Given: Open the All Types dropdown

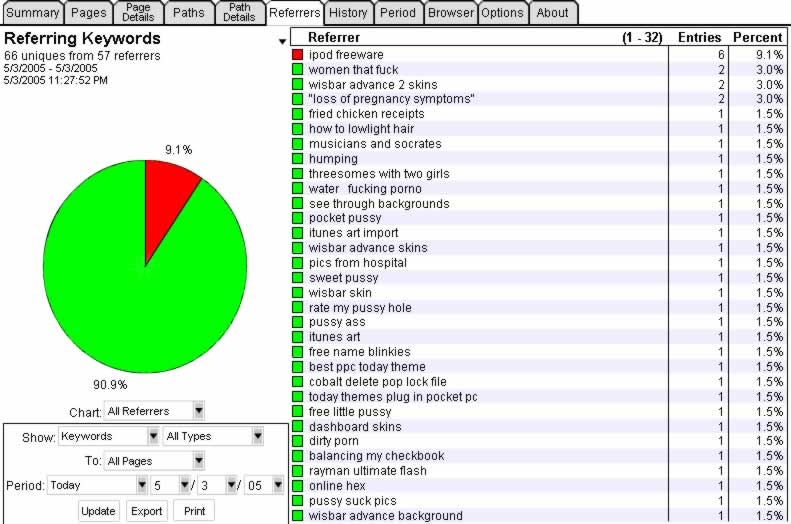Looking at the screenshot, I should (x=257, y=436).
